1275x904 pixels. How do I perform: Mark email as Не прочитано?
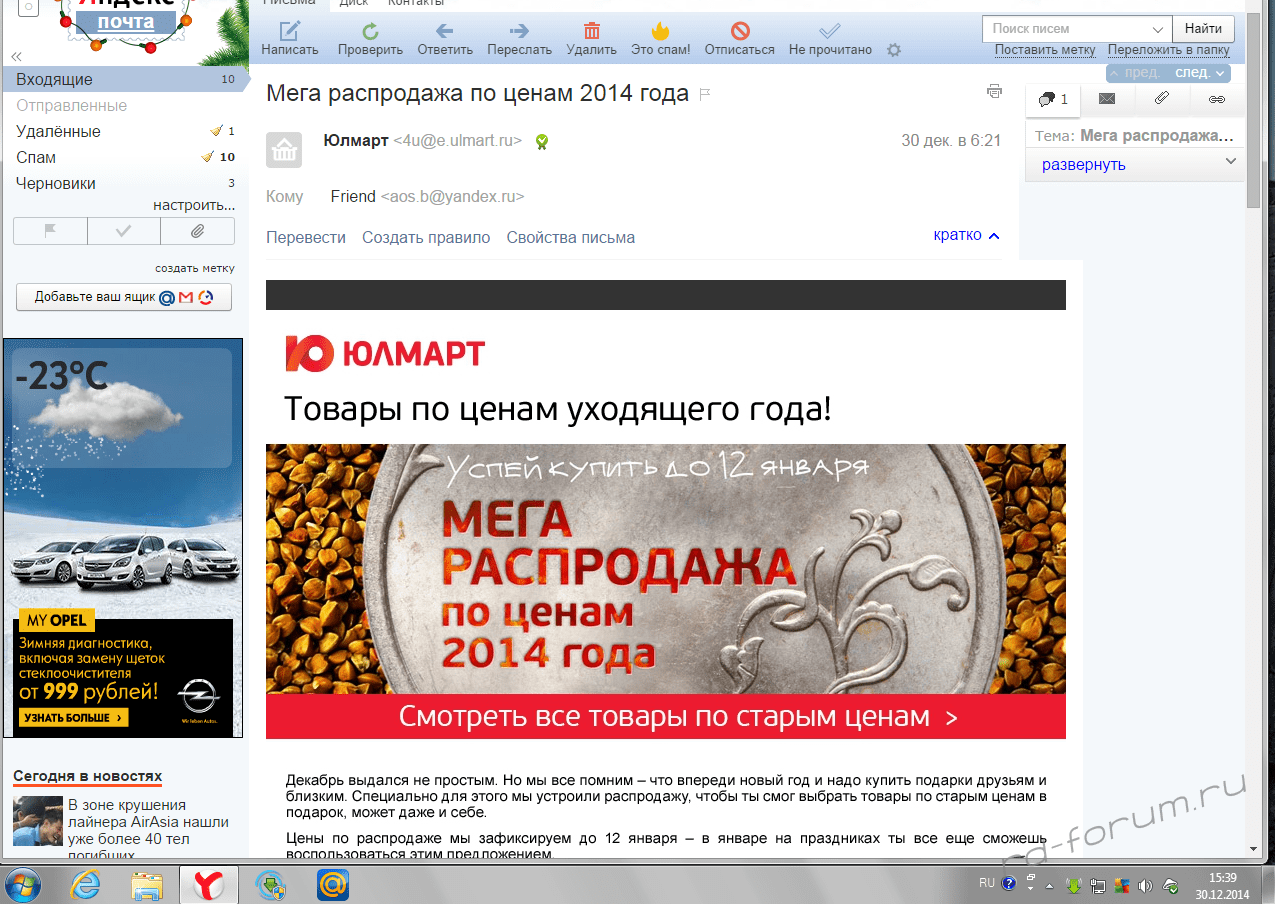pos(829,31)
